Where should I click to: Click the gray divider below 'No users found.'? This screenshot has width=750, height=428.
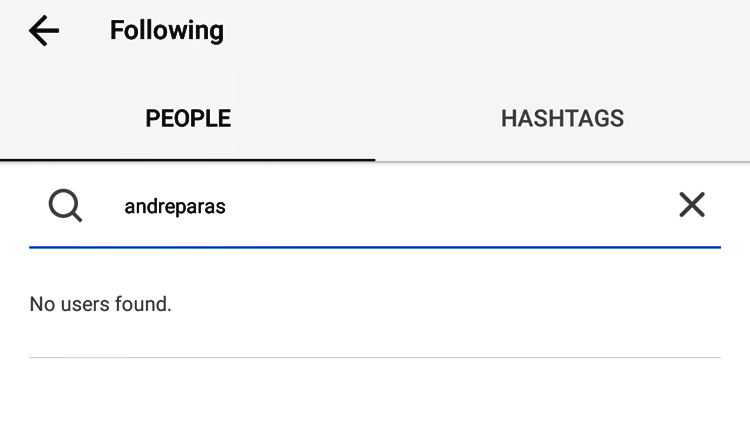point(375,357)
